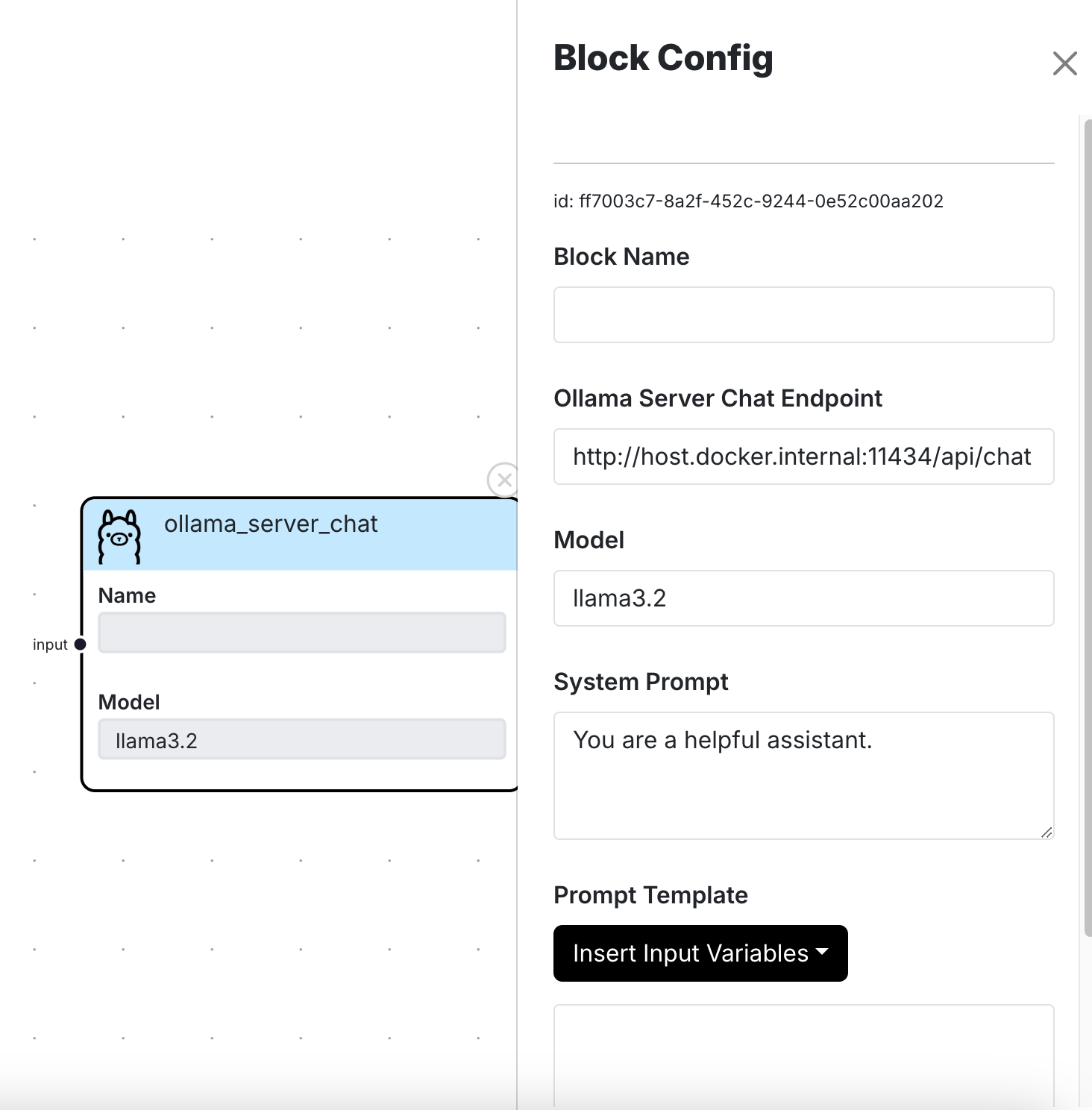
Task: Click the Model field in Block Config
Action: [803, 598]
